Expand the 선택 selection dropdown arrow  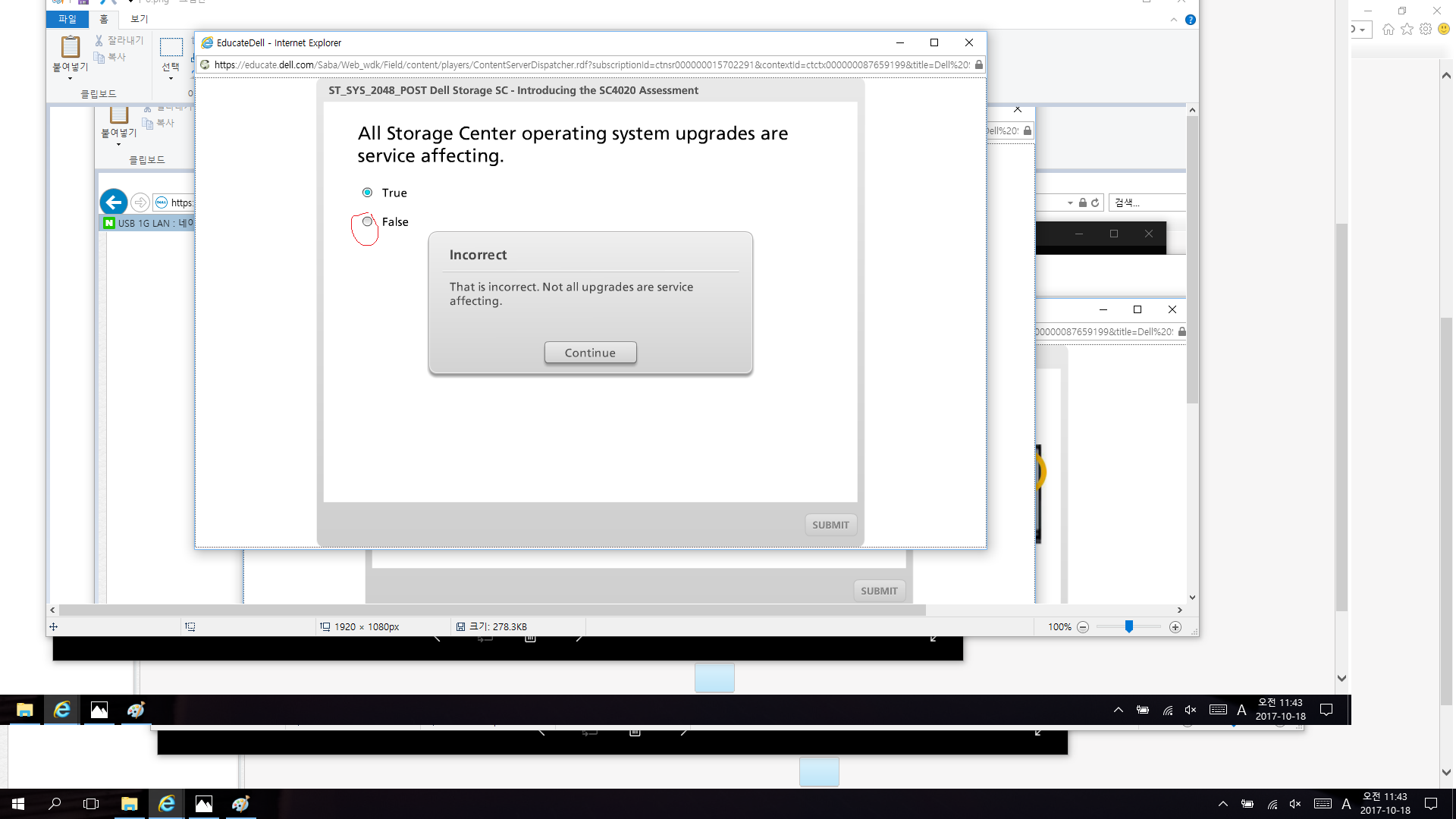pos(171,79)
